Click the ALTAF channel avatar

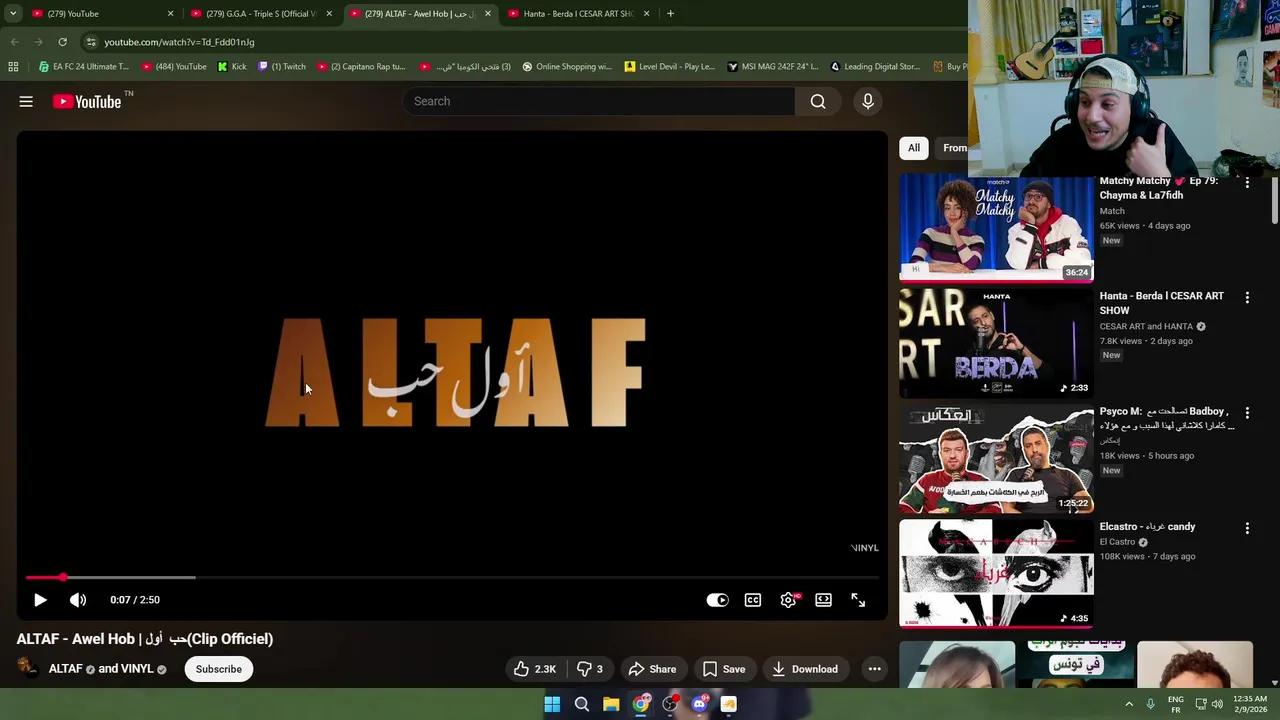pos(28,668)
